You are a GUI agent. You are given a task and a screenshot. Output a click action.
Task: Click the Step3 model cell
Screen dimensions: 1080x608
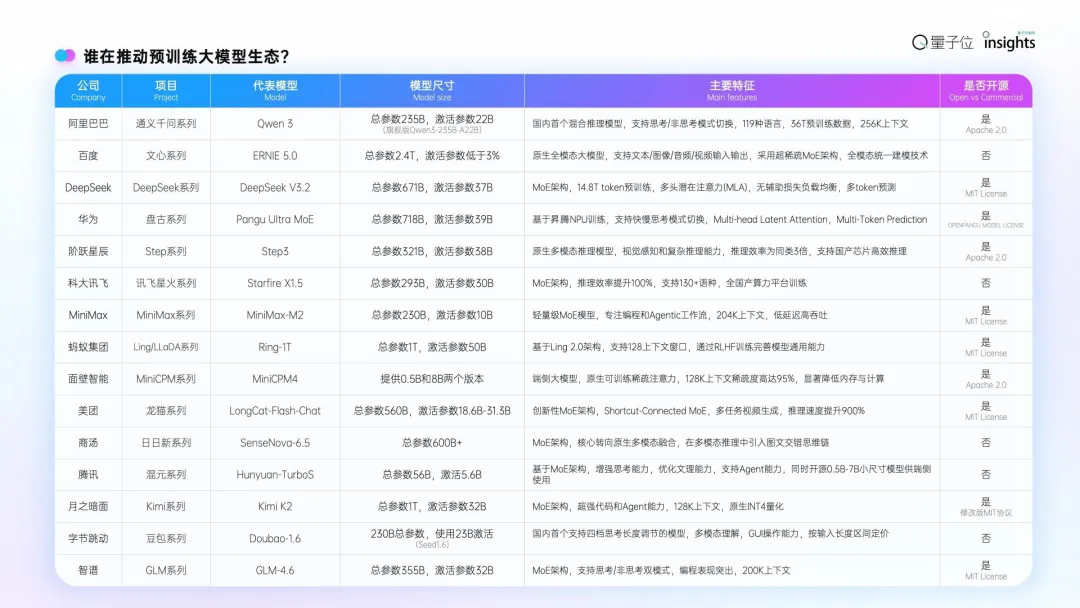click(x=275, y=251)
